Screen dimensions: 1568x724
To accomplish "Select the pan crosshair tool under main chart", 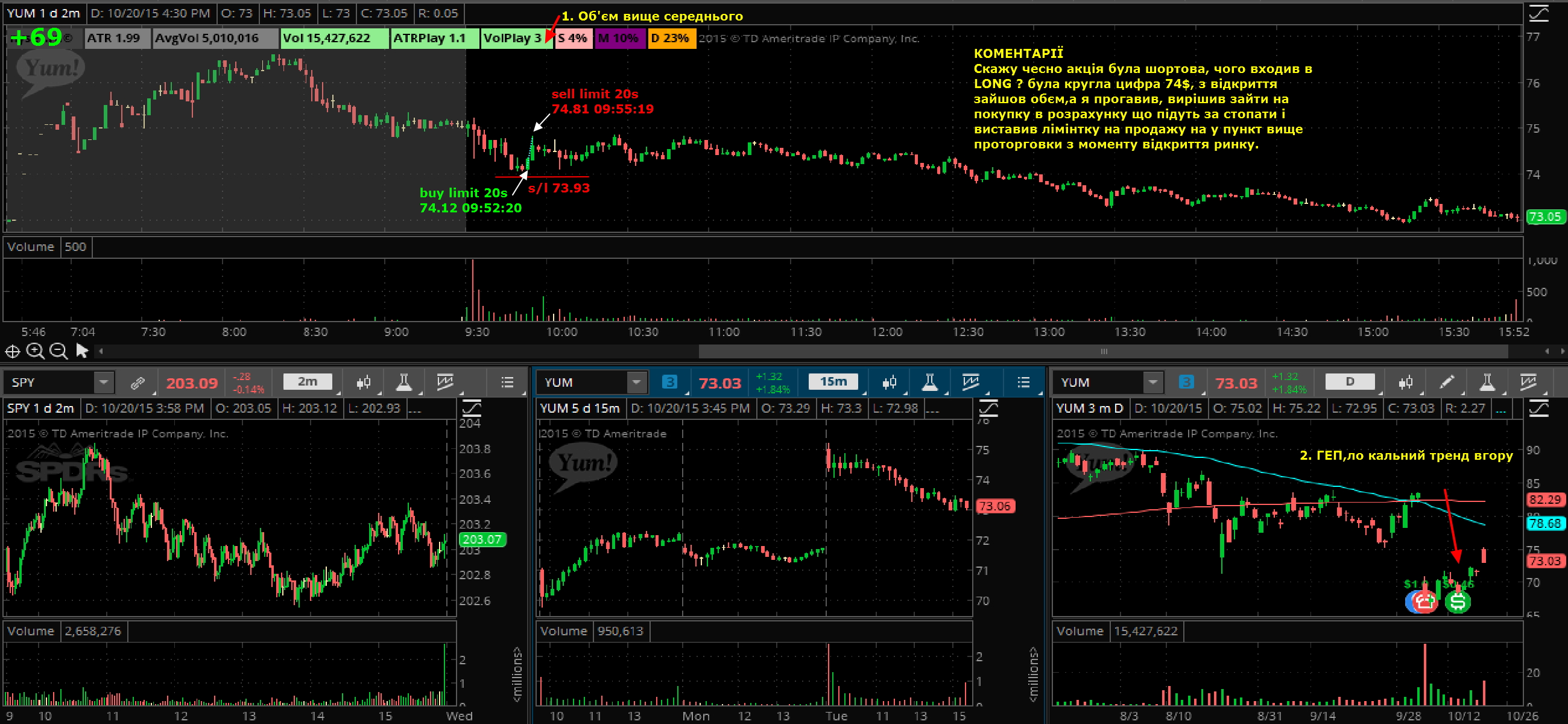I will click(12, 351).
